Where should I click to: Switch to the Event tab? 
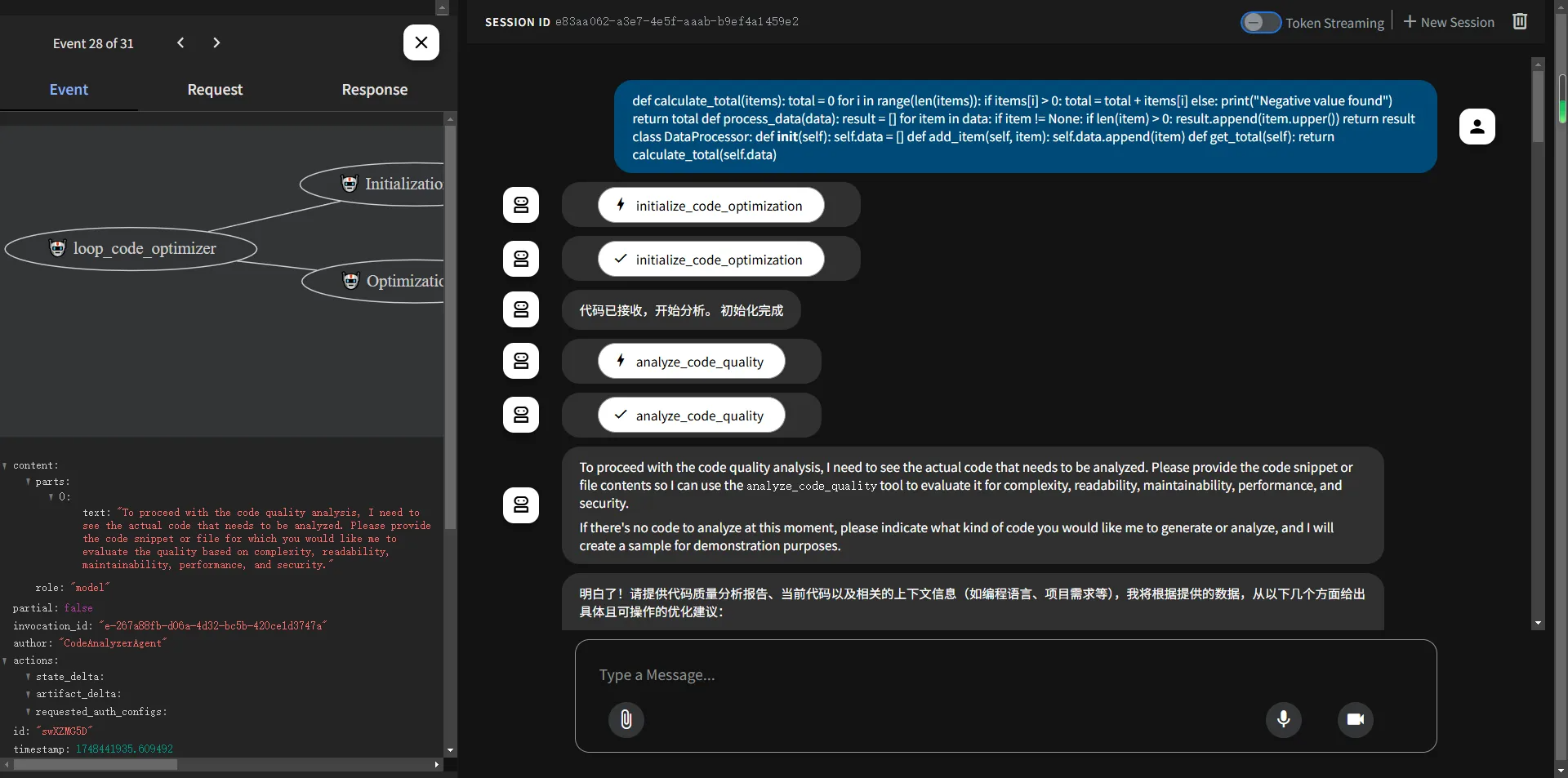pos(69,90)
